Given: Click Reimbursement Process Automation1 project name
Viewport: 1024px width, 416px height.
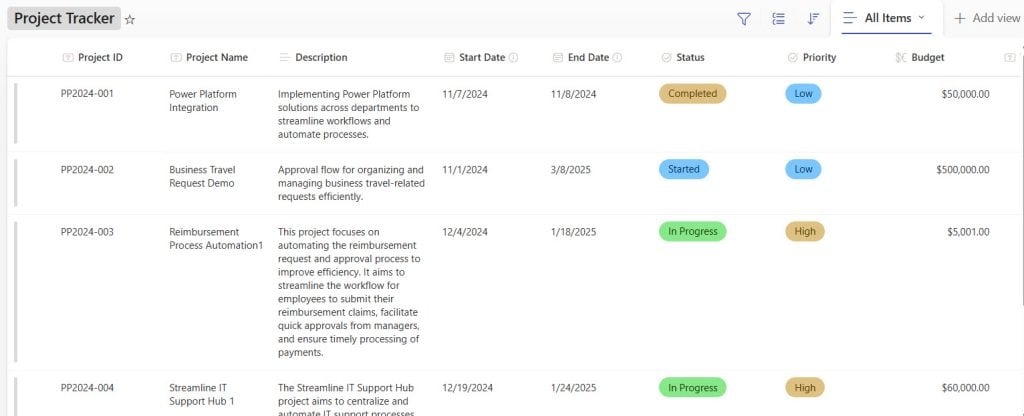Looking at the screenshot, I should pos(216,238).
